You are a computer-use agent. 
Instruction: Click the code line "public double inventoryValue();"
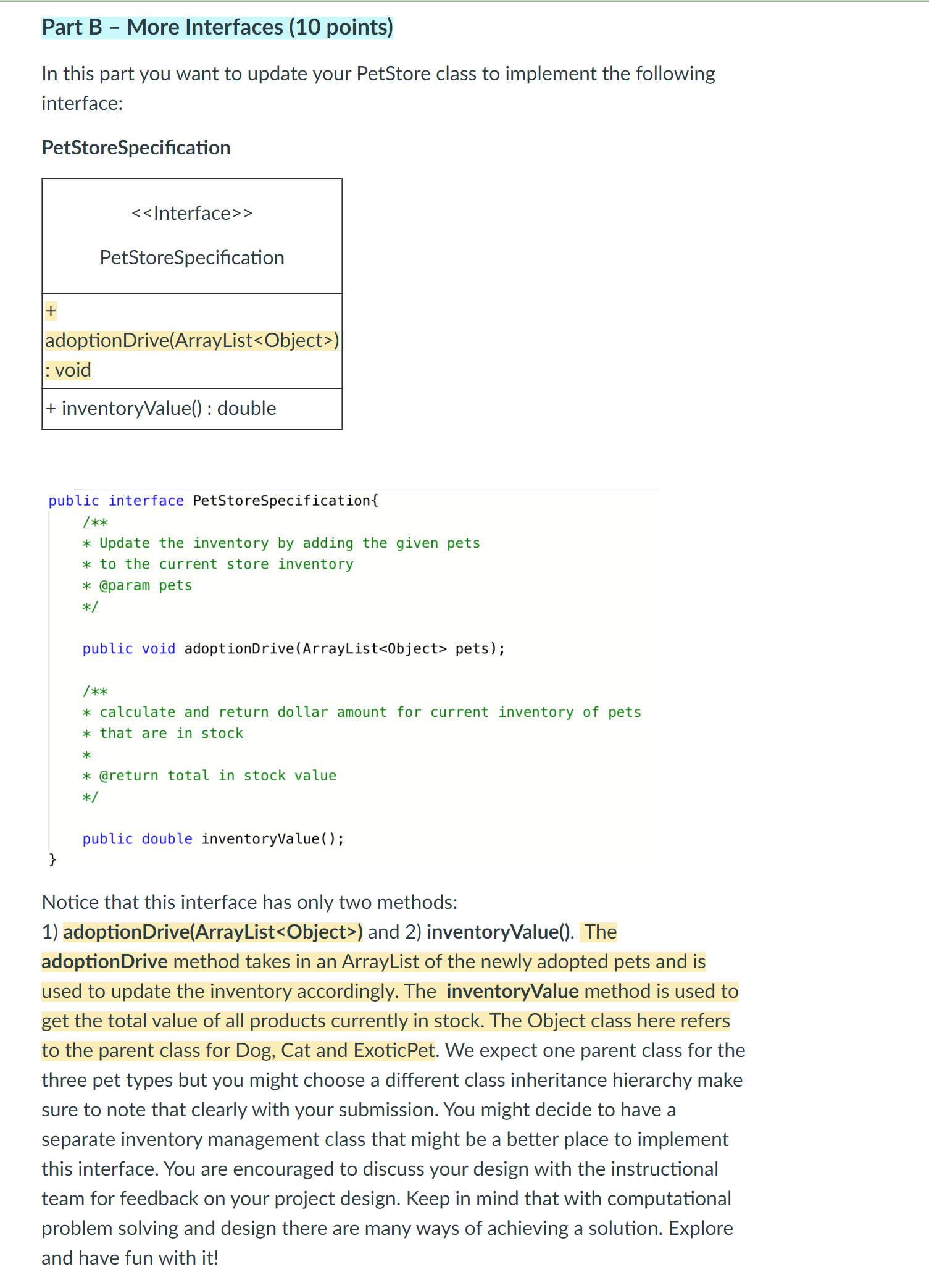[x=214, y=838]
